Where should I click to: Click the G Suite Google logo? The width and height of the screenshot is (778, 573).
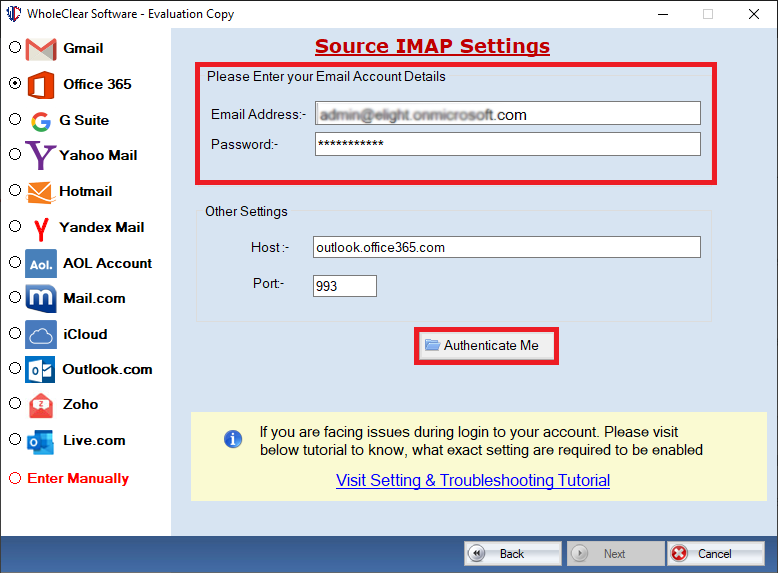[41, 121]
